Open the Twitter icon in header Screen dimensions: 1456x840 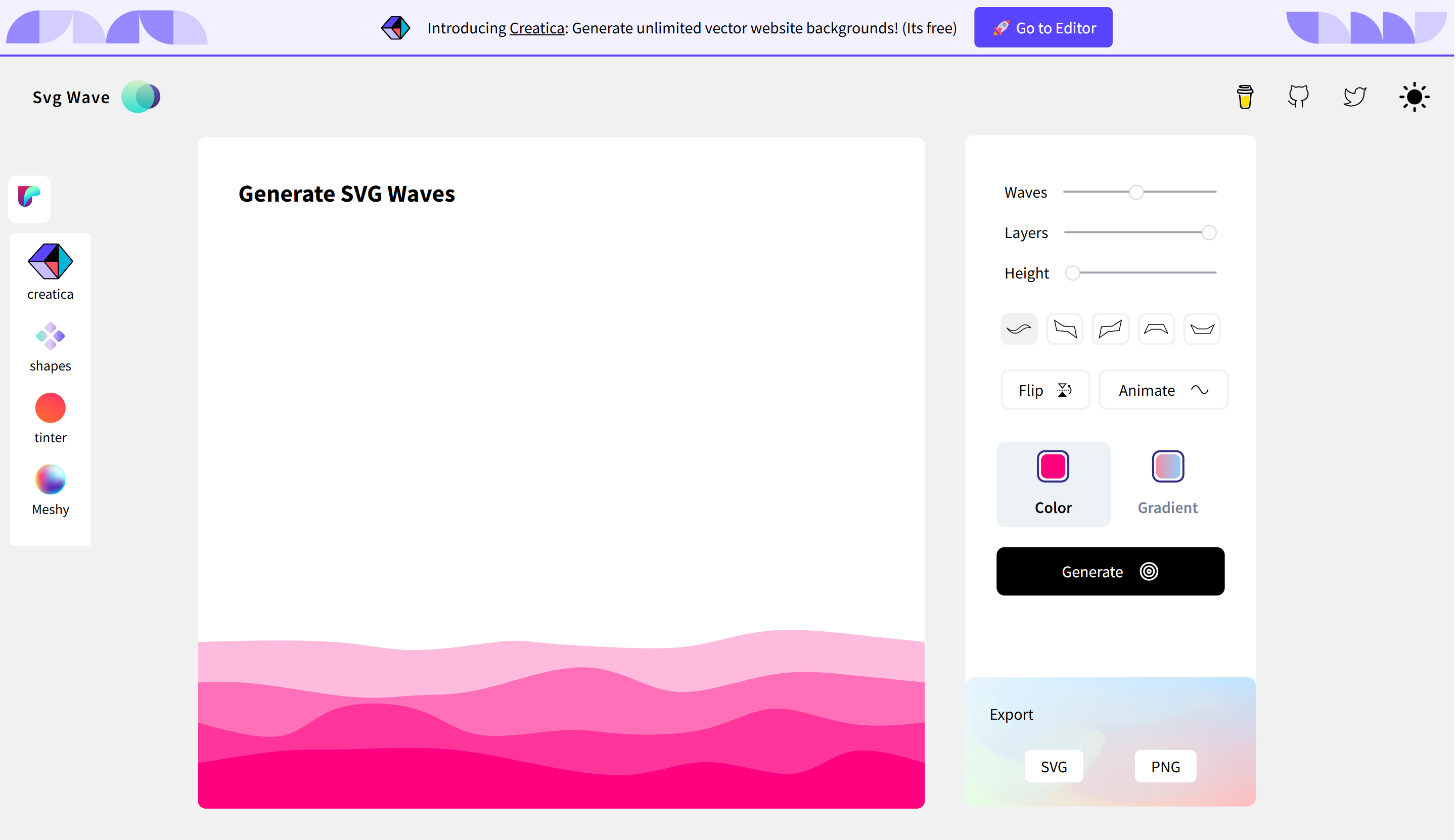[1353, 97]
